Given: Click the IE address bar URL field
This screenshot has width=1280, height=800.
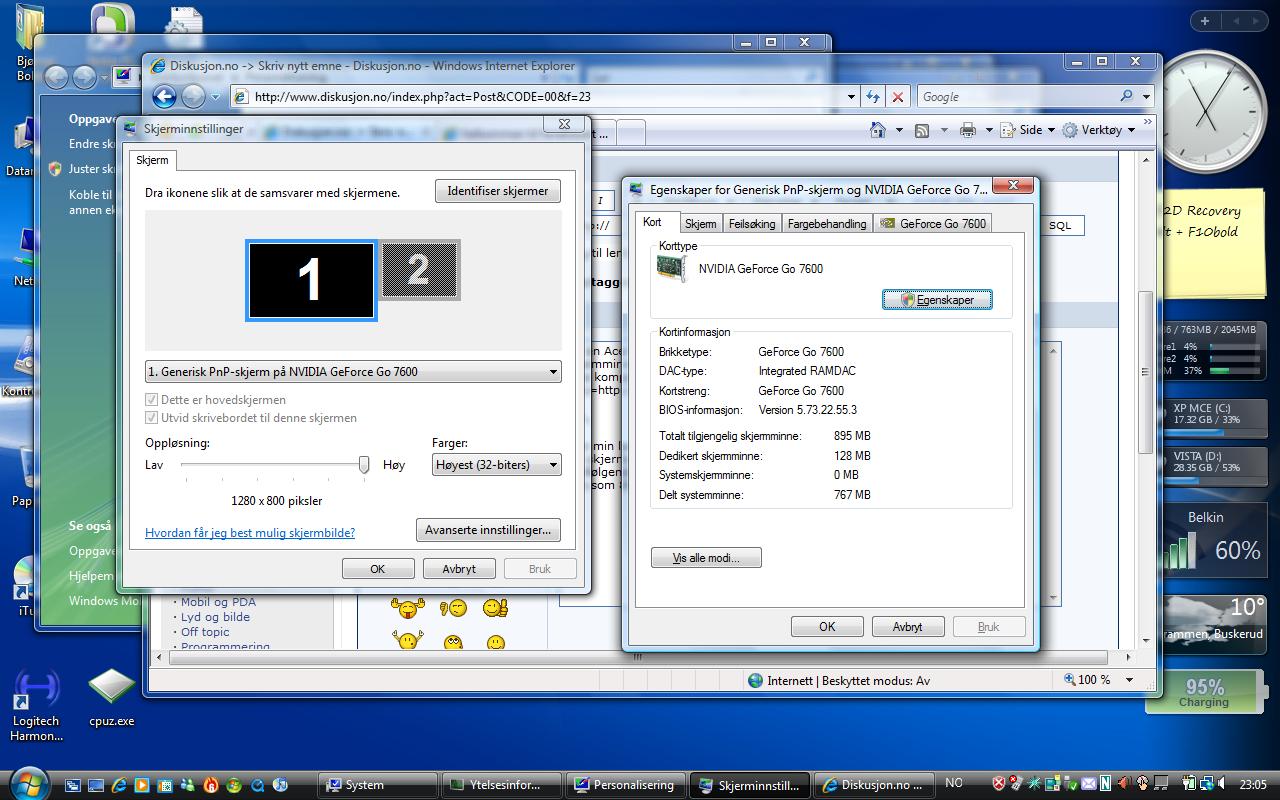Looking at the screenshot, I should click(537, 97).
